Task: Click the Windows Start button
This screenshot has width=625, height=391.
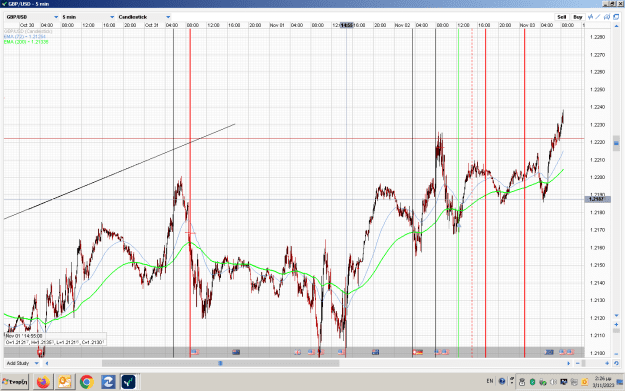Action: pos(15,382)
